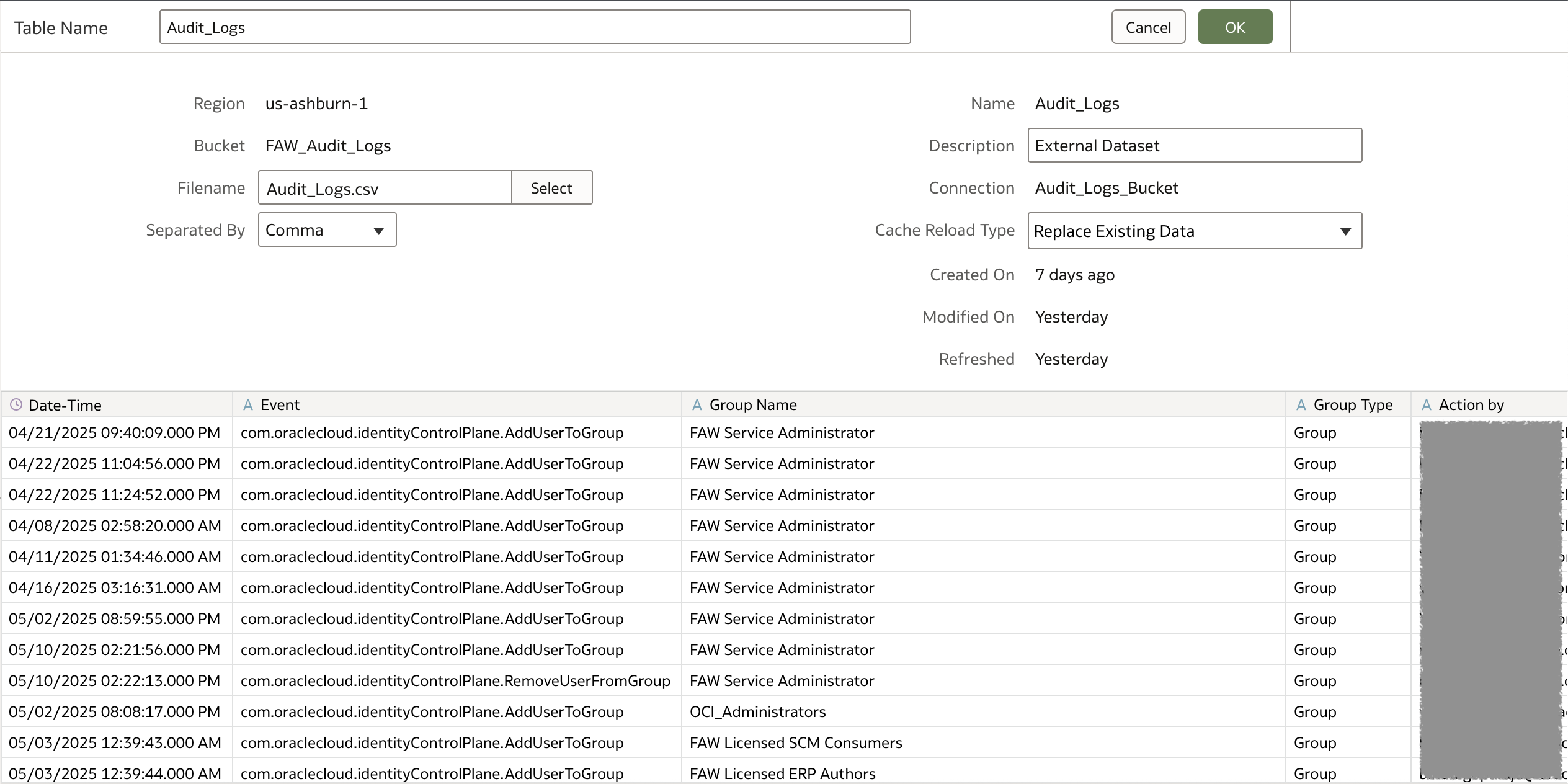Edit the Table Name field
Viewport: 1568px width, 784px height.
(535, 27)
